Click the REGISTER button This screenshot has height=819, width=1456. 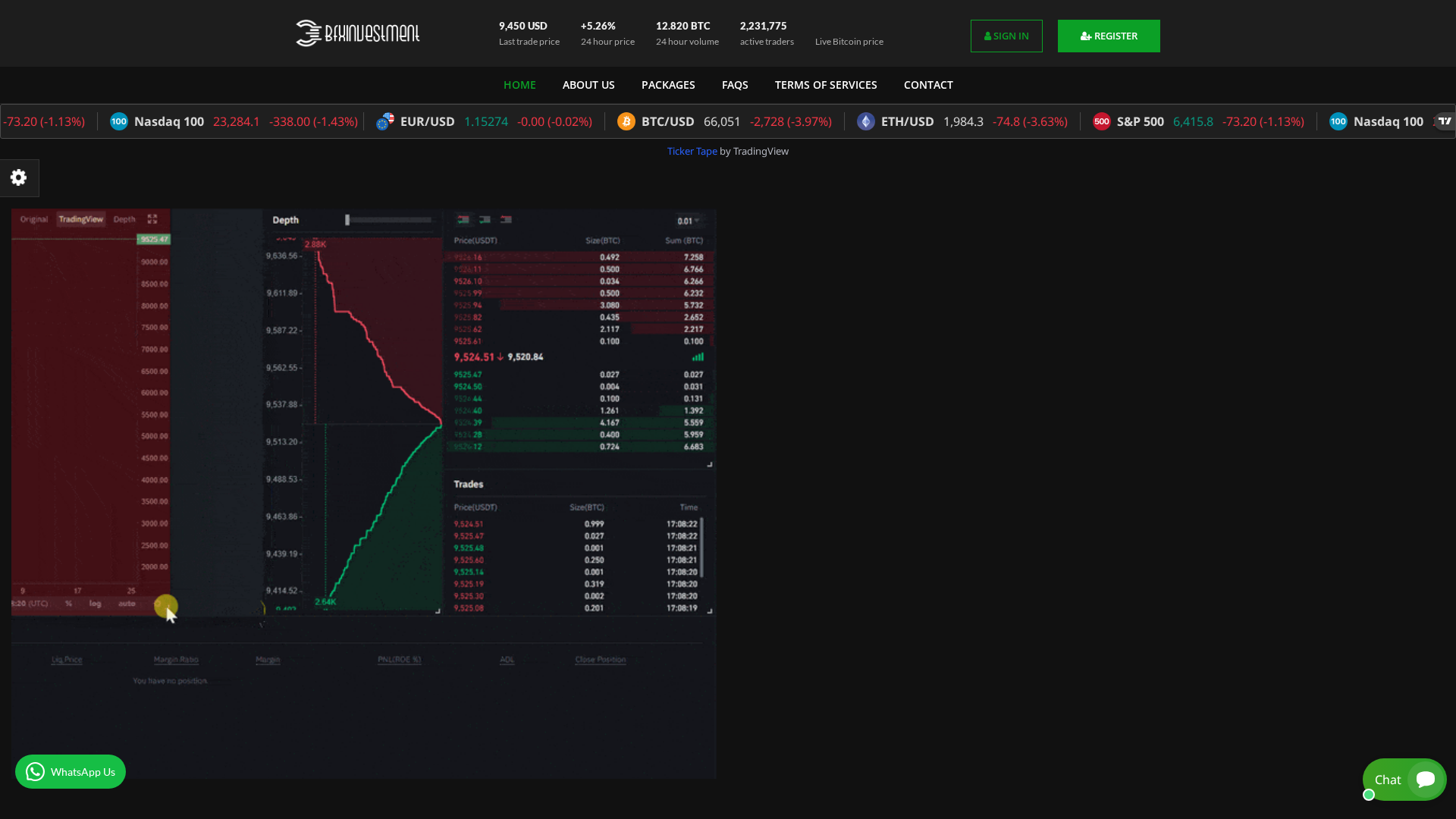pyautogui.click(x=1109, y=36)
